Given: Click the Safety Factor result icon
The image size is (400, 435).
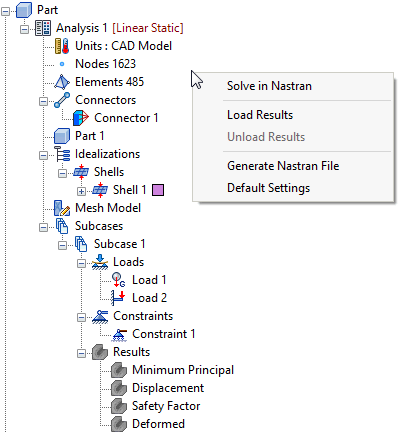Looking at the screenshot, I should pos(119,406).
